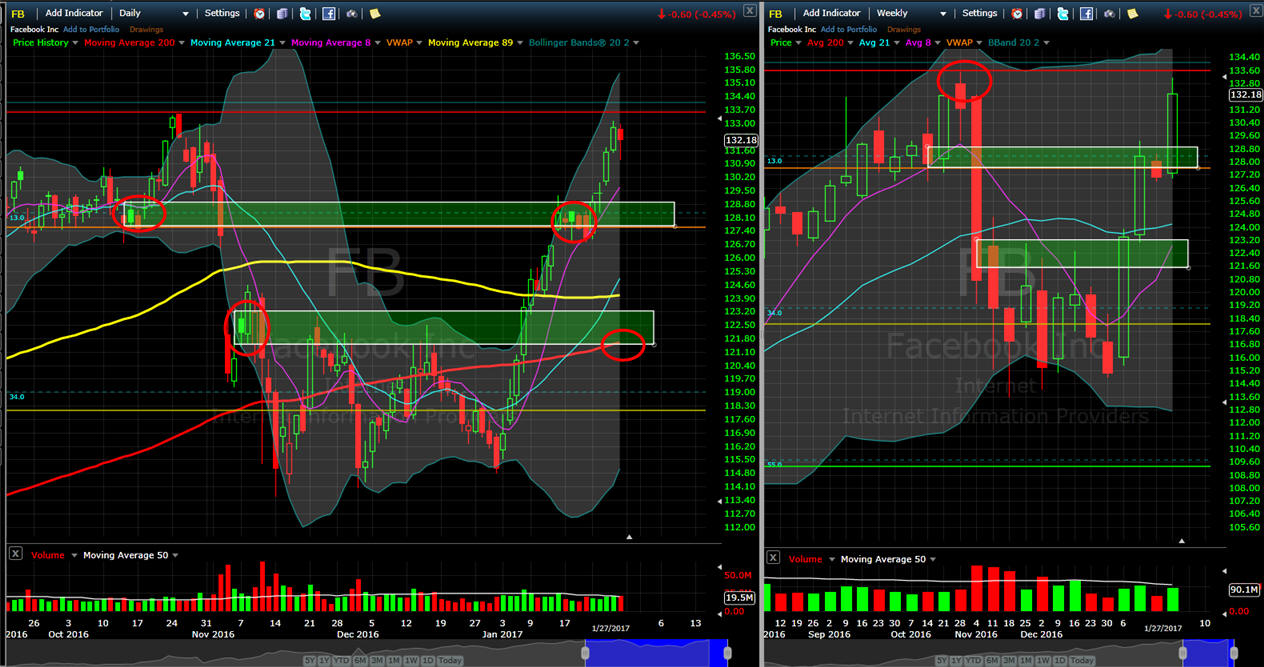
Task: Click the Twitter bird icon on weekly chart
Action: click(x=1063, y=14)
